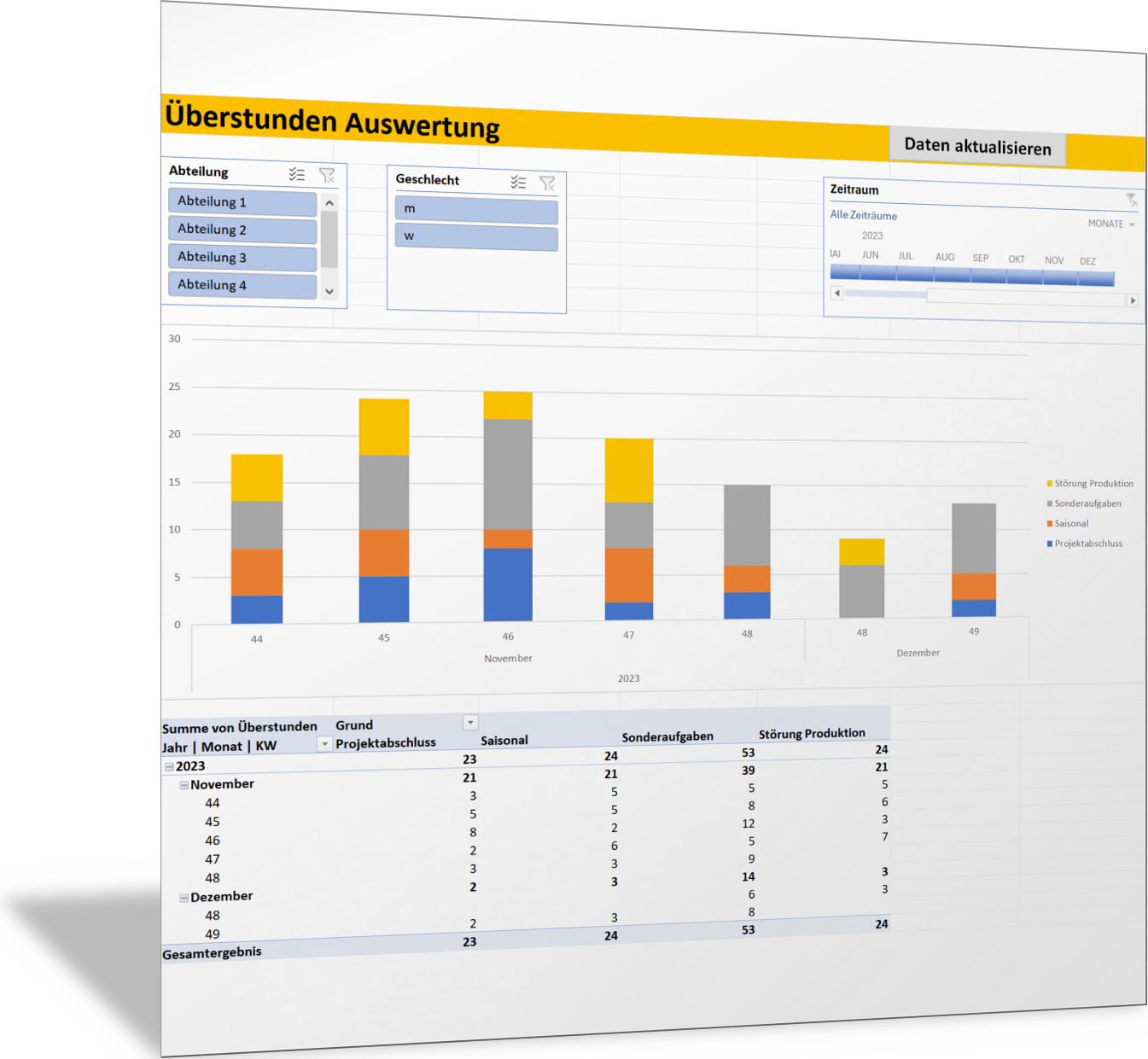Open the Grund column filter dropdown
The height and width of the screenshot is (1059, 1148).
pos(469,723)
